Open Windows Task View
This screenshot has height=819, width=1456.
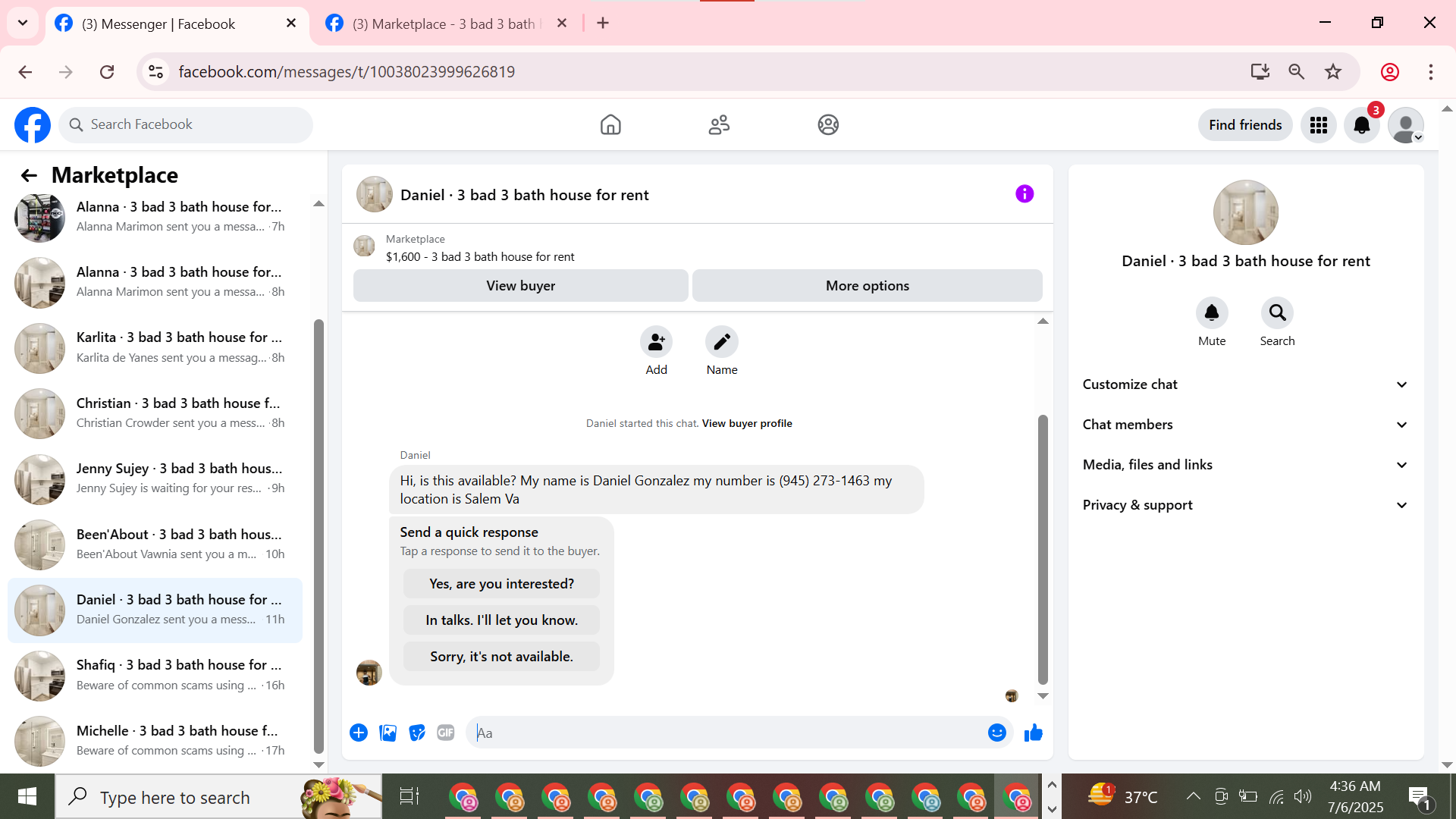pyautogui.click(x=409, y=797)
